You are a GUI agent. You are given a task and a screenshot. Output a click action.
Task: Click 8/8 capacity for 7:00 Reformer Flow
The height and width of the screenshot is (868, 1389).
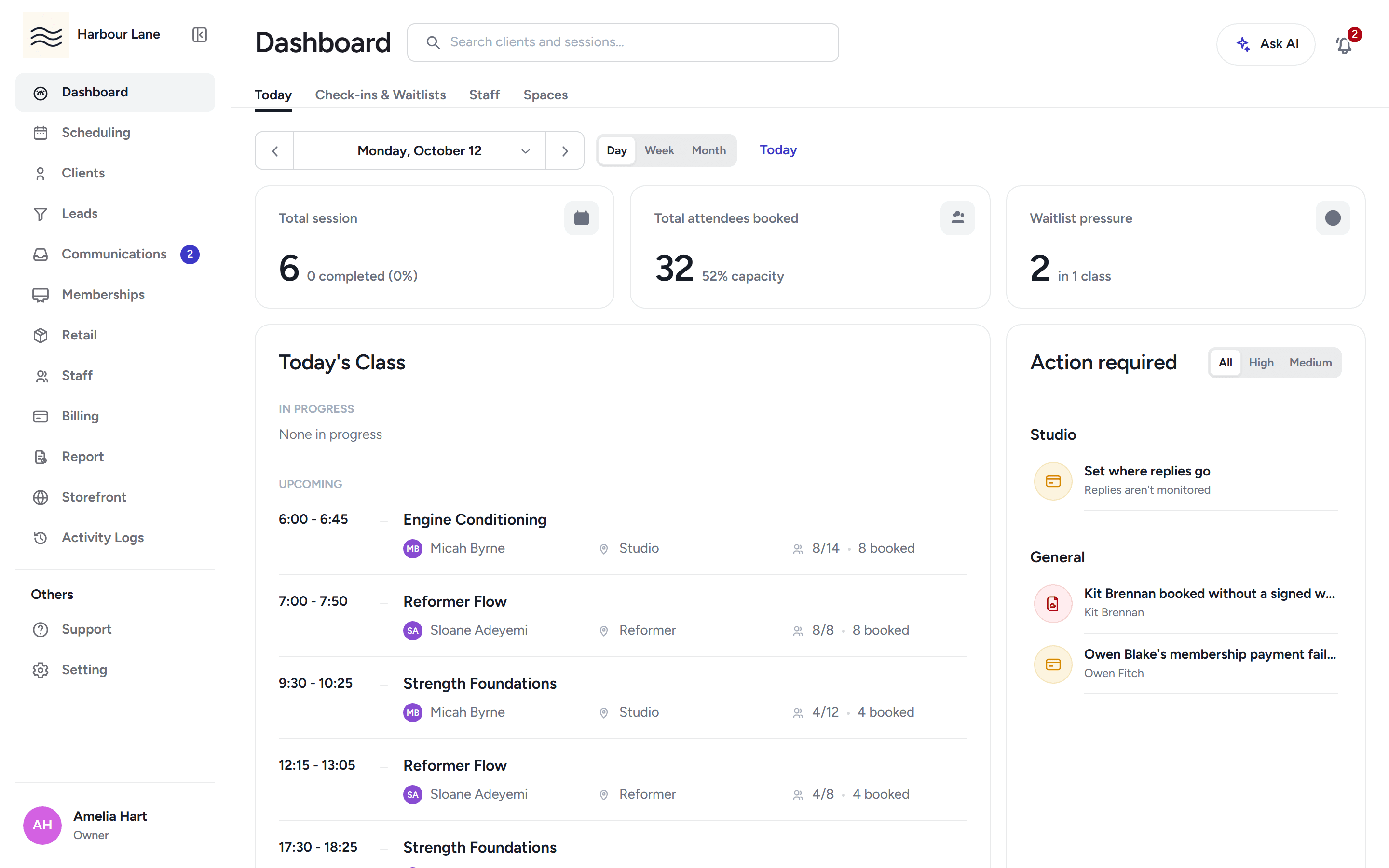822,631
